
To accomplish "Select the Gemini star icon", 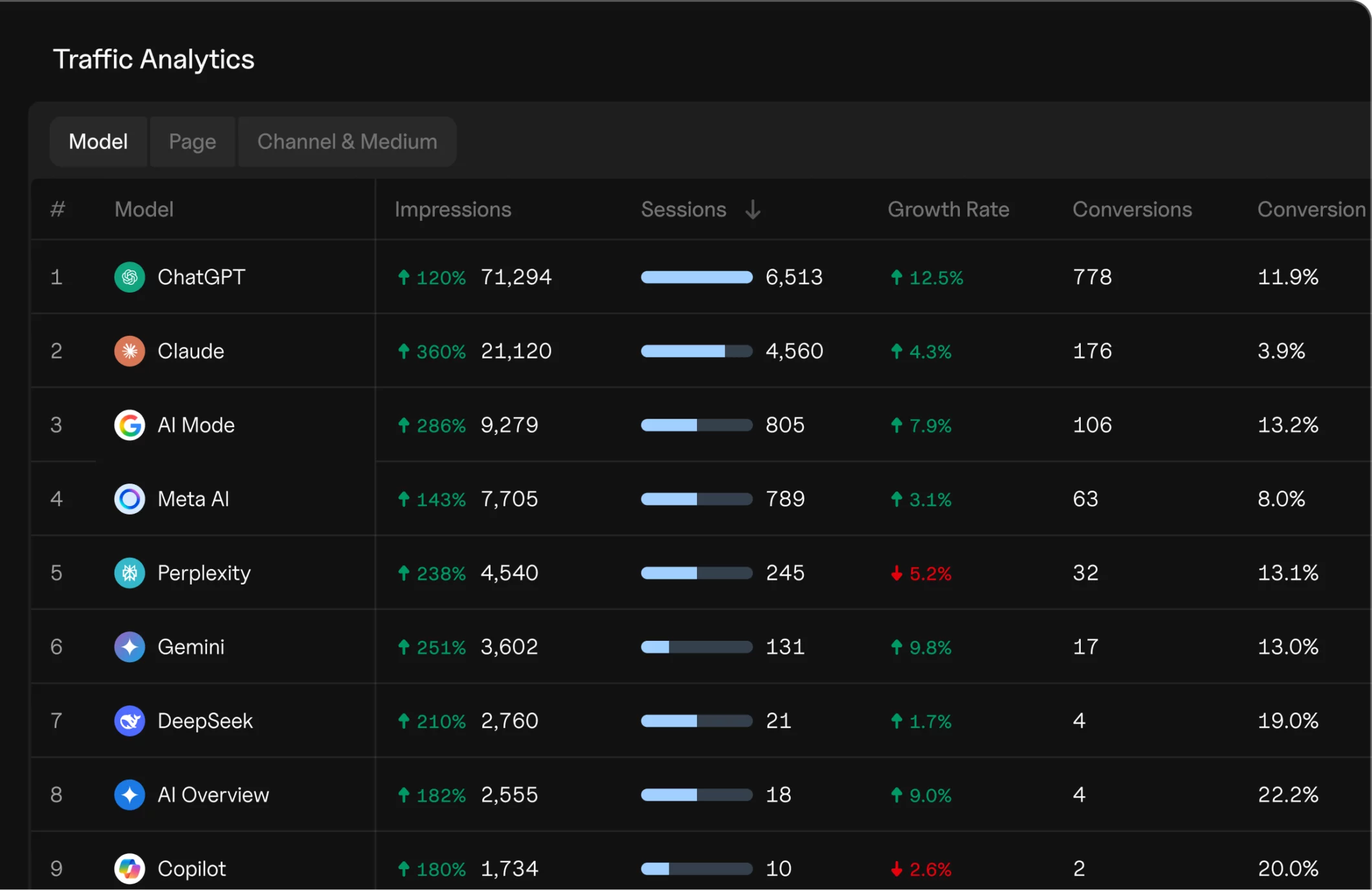I will point(129,647).
